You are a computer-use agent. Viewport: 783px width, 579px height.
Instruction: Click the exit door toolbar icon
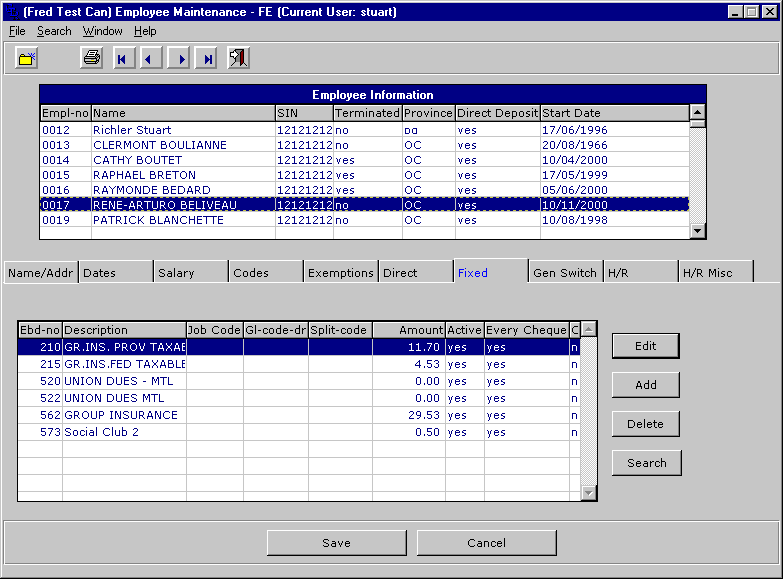coord(238,58)
